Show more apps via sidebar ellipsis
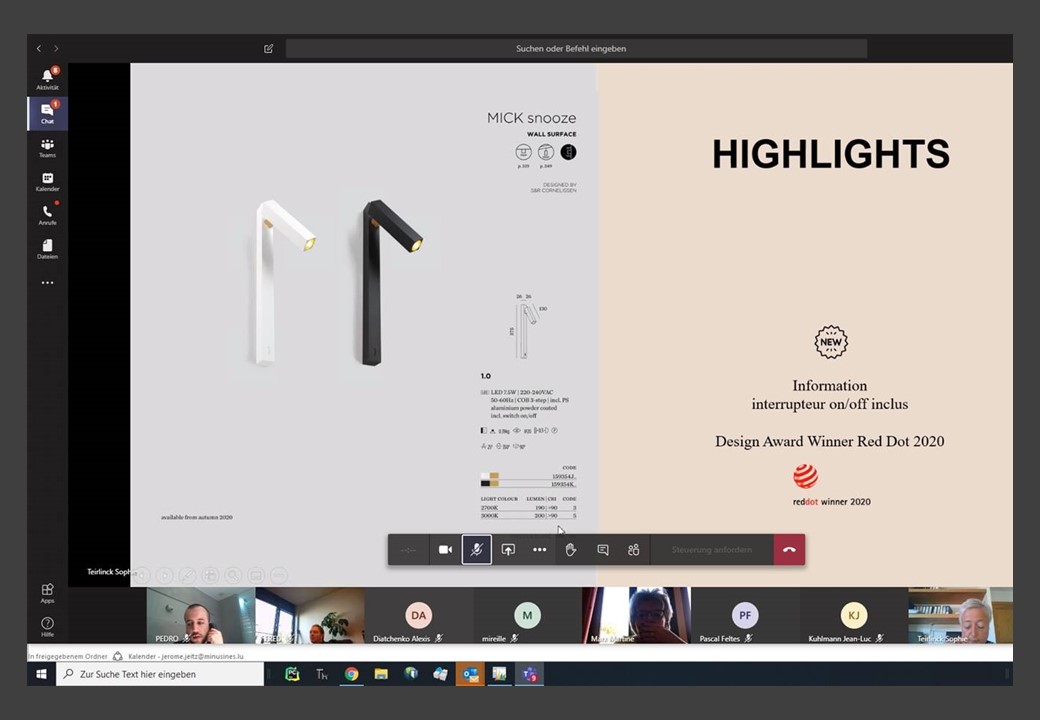Viewport: 1040px width, 720px height. [47, 283]
